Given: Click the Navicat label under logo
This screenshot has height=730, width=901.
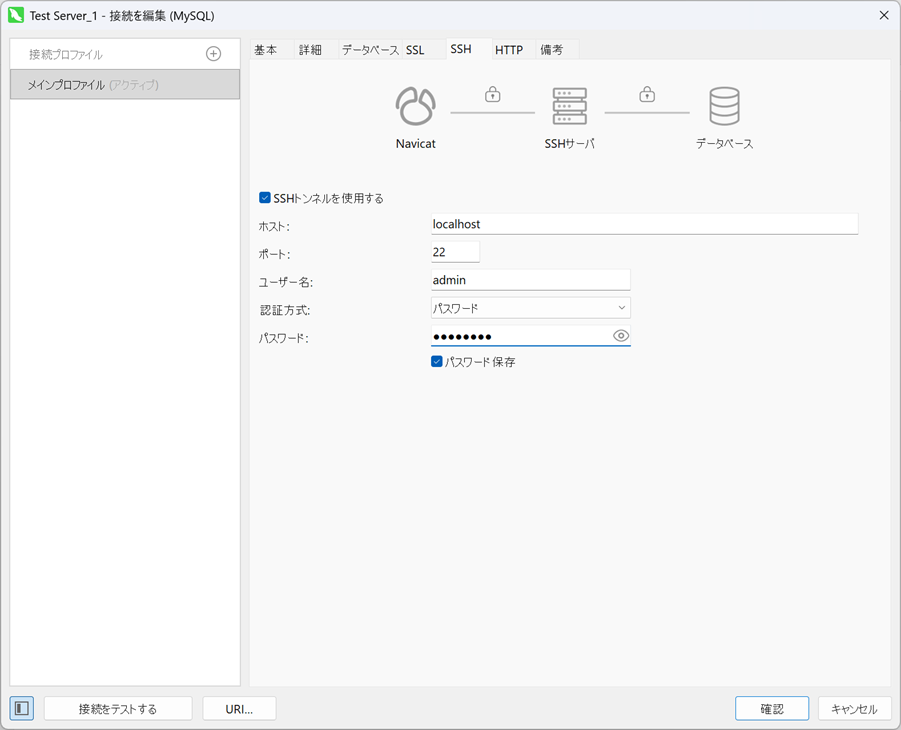Looking at the screenshot, I should point(415,144).
